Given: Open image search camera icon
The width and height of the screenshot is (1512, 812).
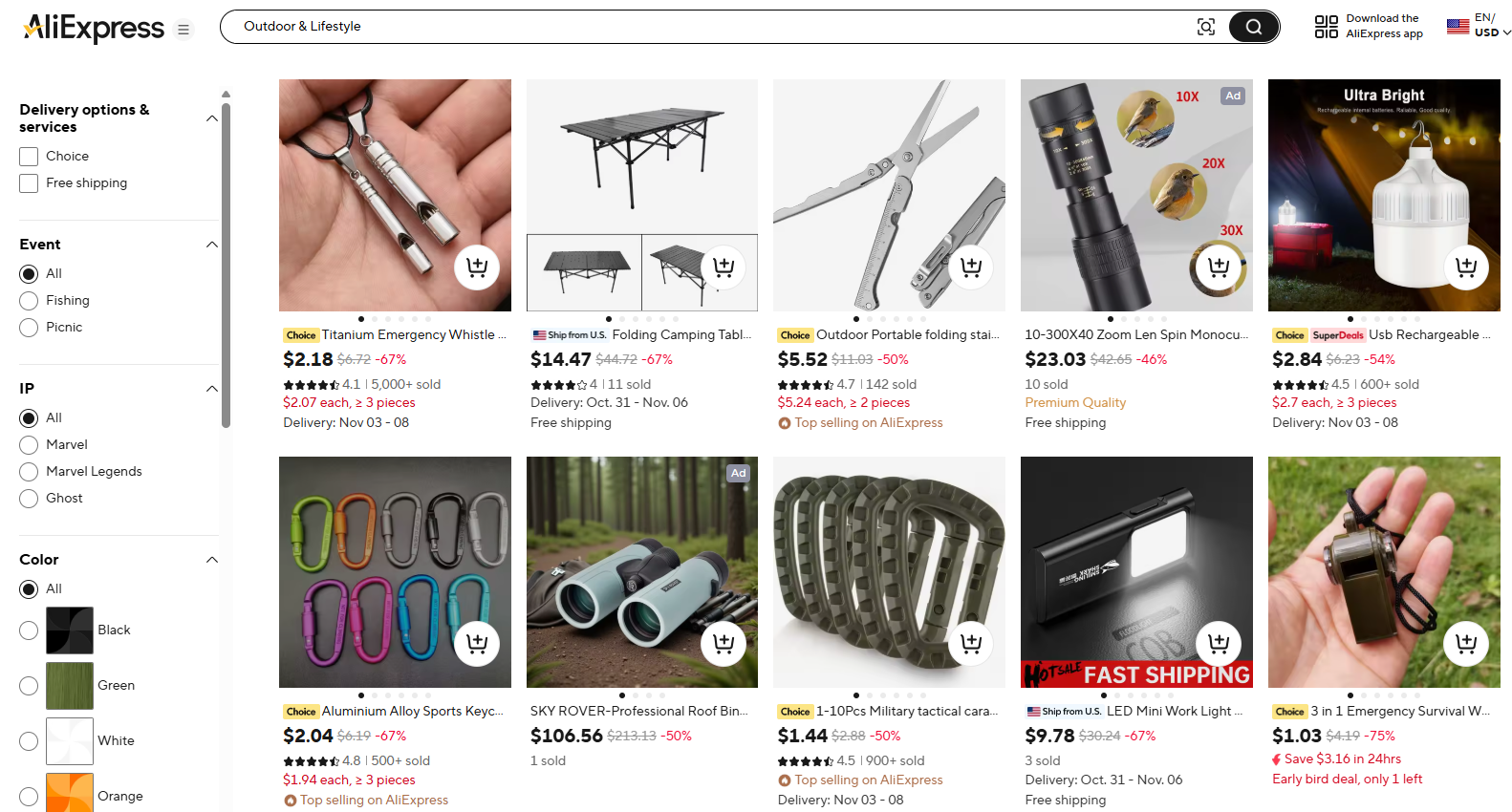Looking at the screenshot, I should (1206, 27).
